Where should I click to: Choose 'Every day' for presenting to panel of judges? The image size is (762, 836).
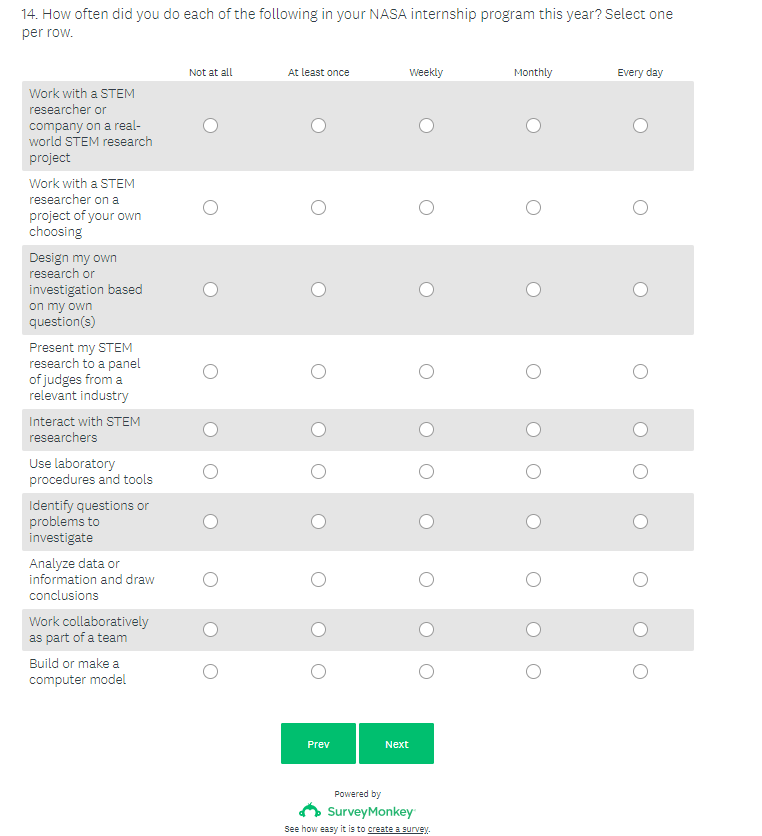click(640, 372)
